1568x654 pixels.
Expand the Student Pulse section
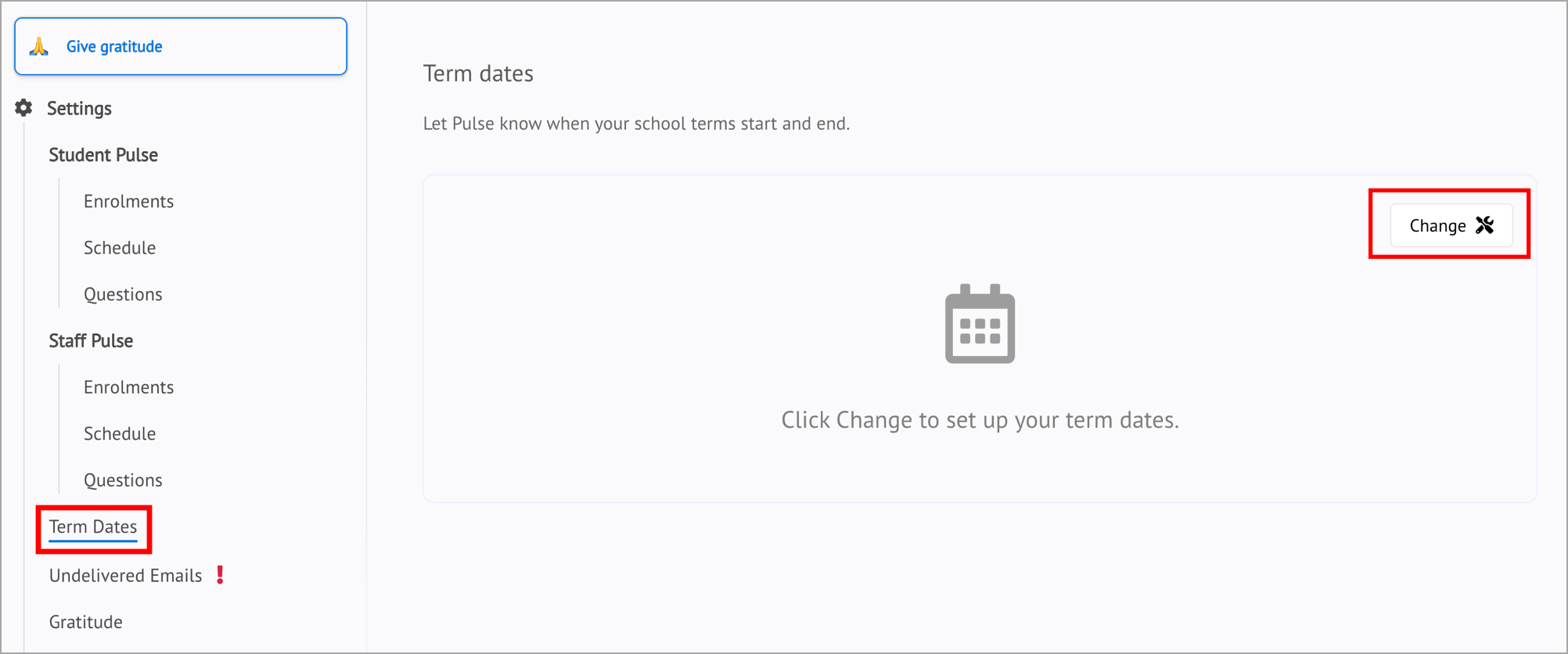tap(103, 155)
